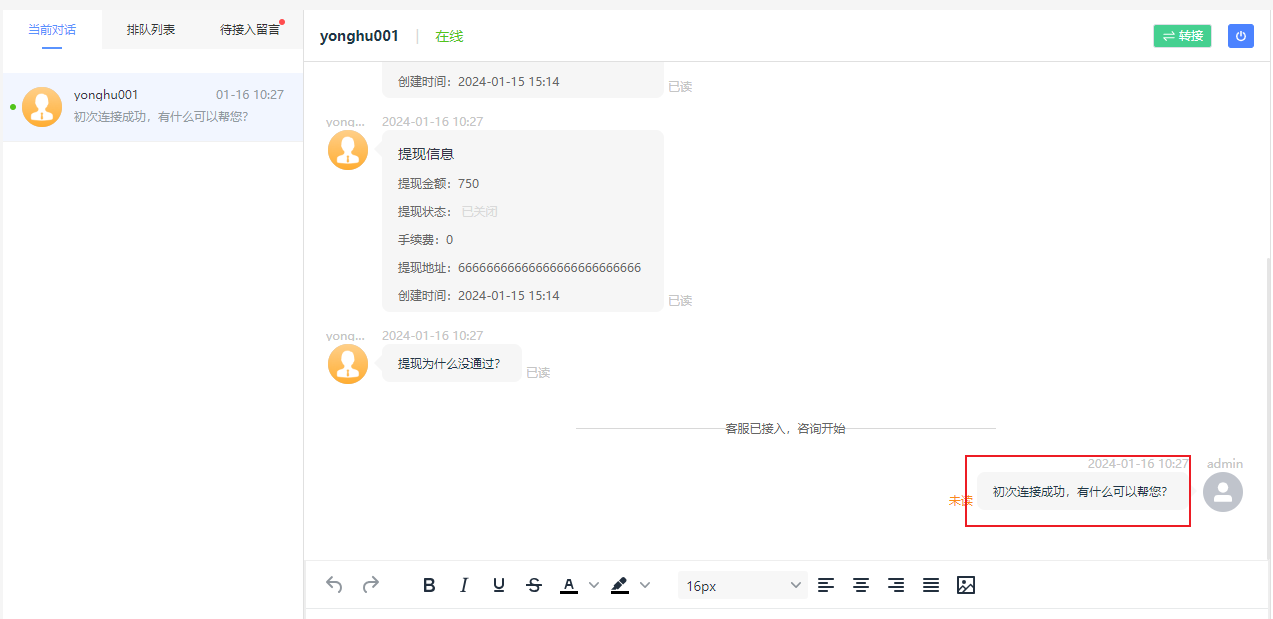Click the 手续费：0 line
The height and width of the screenshot is (619, 1273).
click(425, 239)
